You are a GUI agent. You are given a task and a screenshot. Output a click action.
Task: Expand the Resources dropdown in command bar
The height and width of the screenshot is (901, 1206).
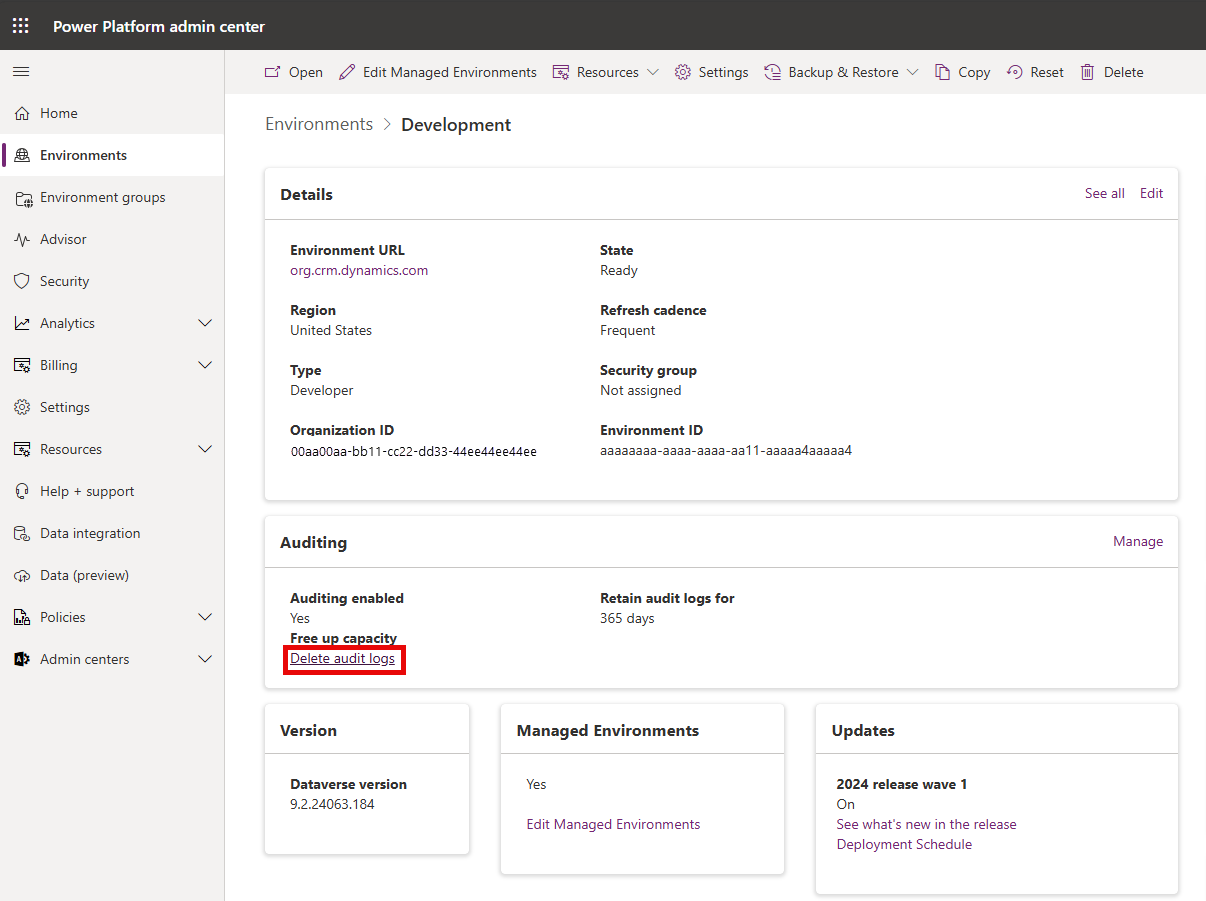(x=653, y=72)
